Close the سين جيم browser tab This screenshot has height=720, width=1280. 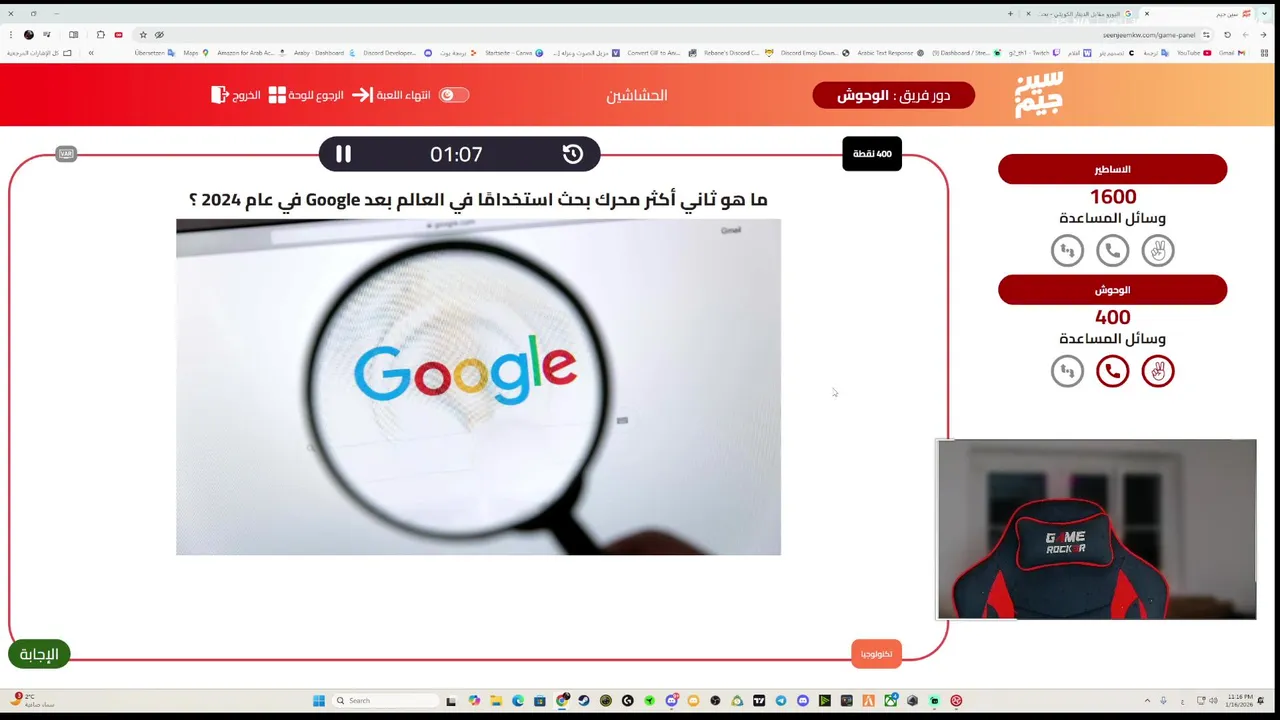coord(1147,13)
